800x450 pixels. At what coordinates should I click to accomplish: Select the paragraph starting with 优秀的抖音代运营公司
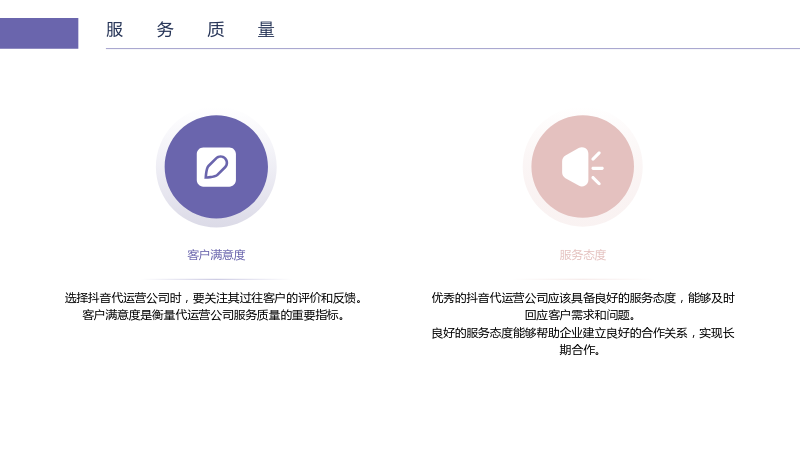pos(583,306)
